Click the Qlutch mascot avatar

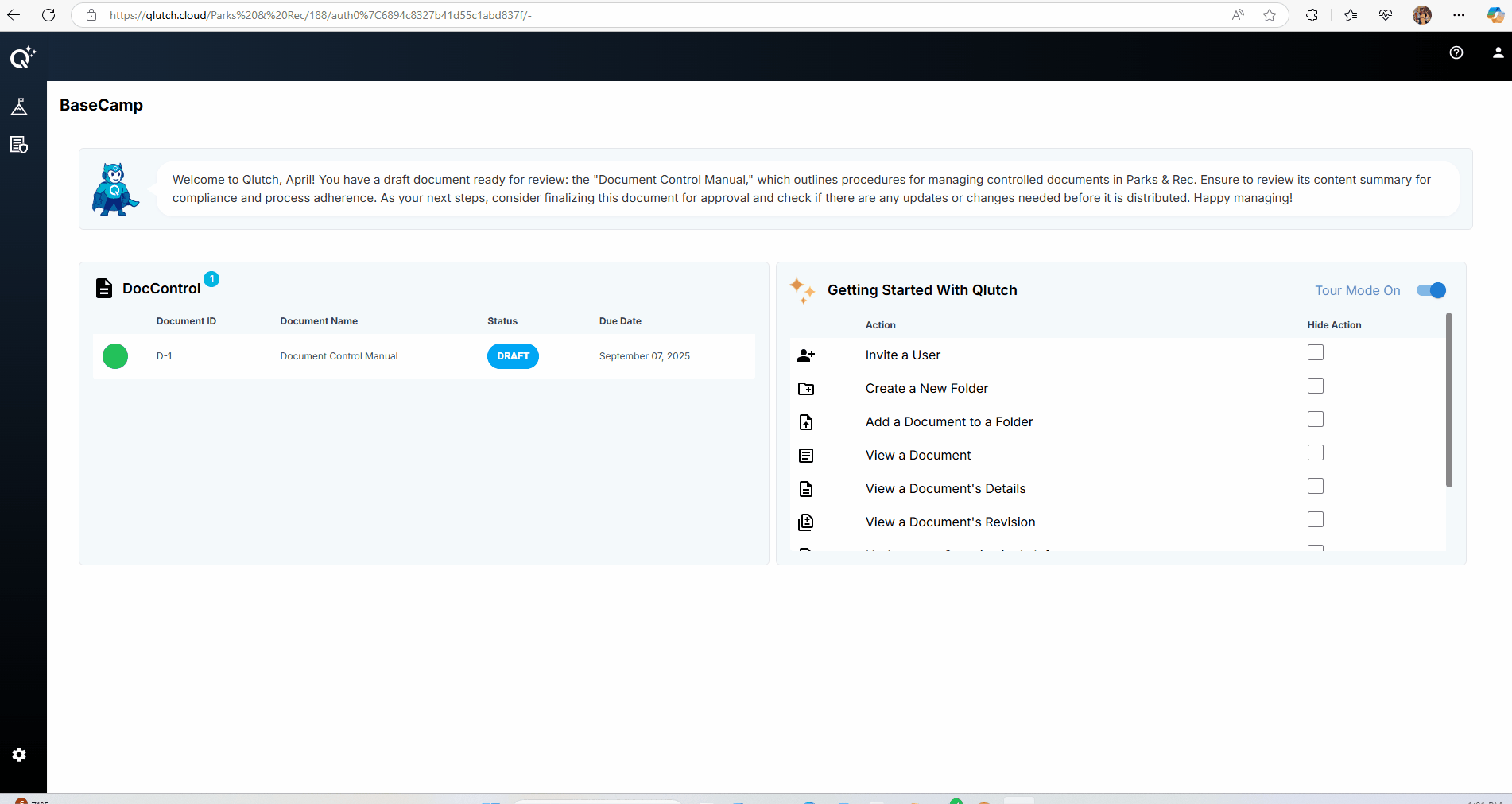tap(115, 189)
